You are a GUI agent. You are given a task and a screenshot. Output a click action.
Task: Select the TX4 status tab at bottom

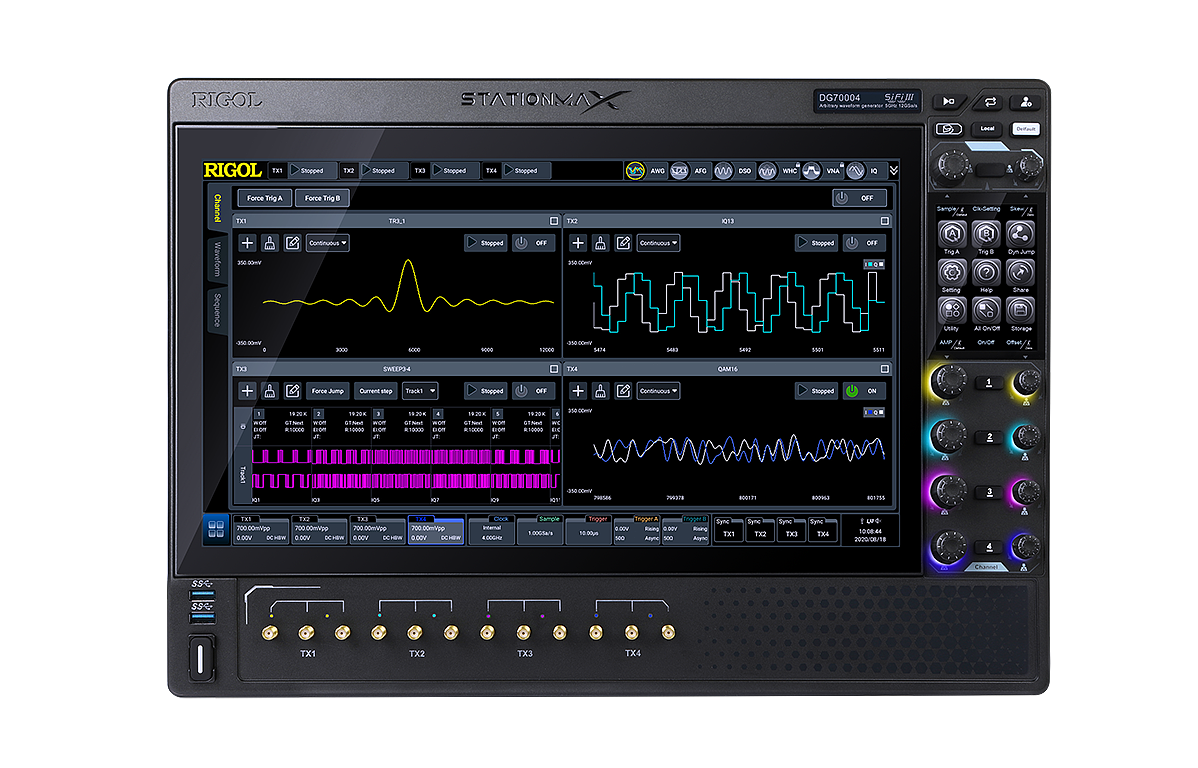pyautogui.click(x=435, y=530)
